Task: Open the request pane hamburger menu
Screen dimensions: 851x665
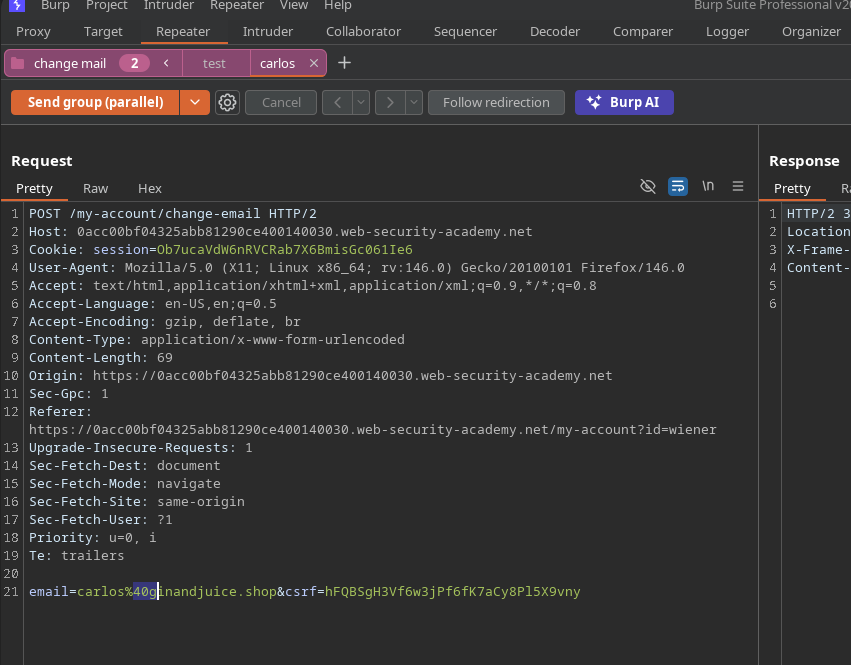Action: point(738,186)
